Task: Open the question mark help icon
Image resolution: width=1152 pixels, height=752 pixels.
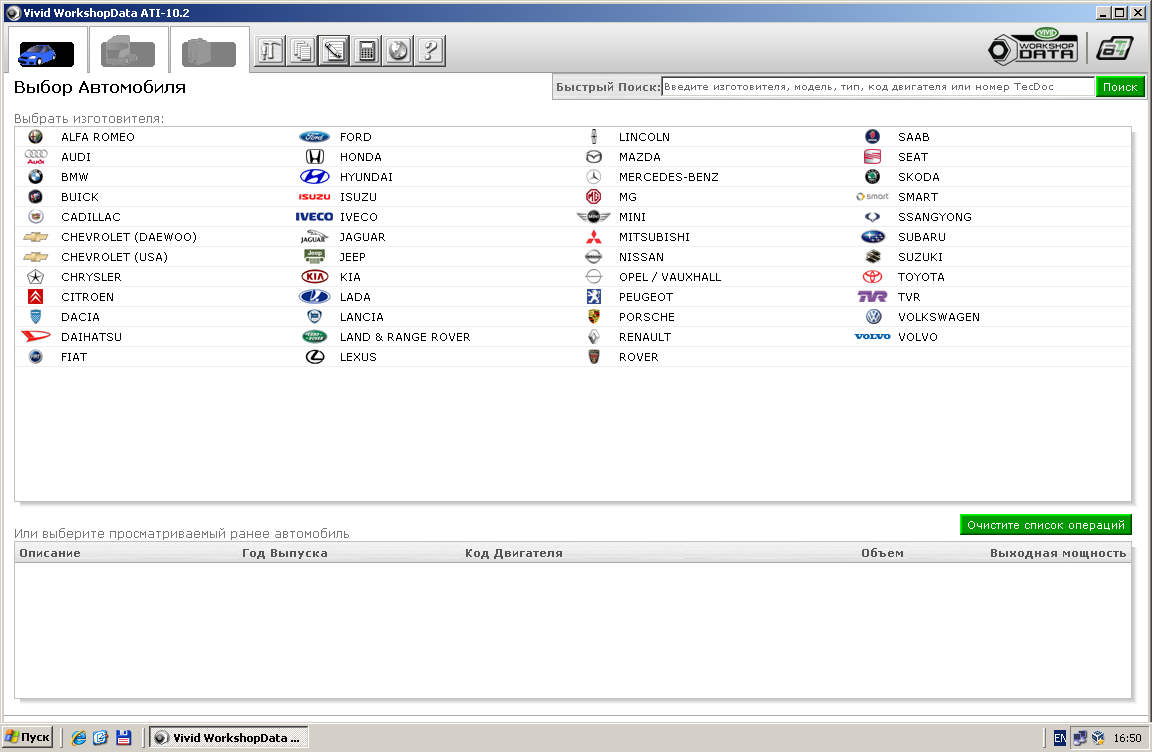Action: click(x=430, y=51)
